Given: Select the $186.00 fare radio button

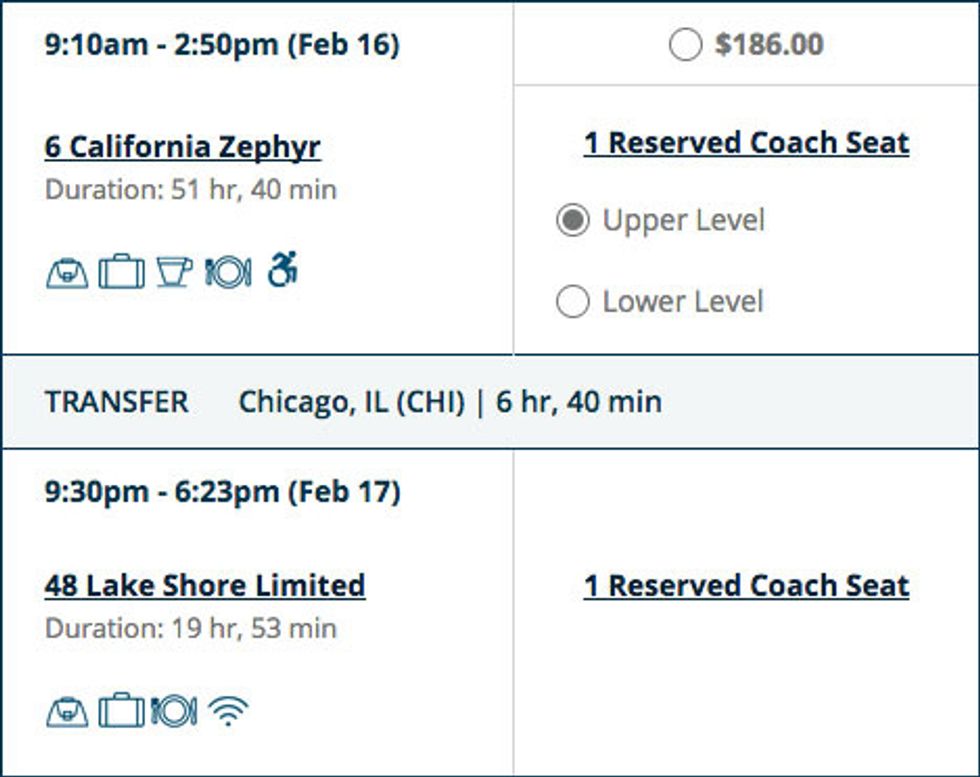Looking at the screenshot, I should tap(685, 45).
